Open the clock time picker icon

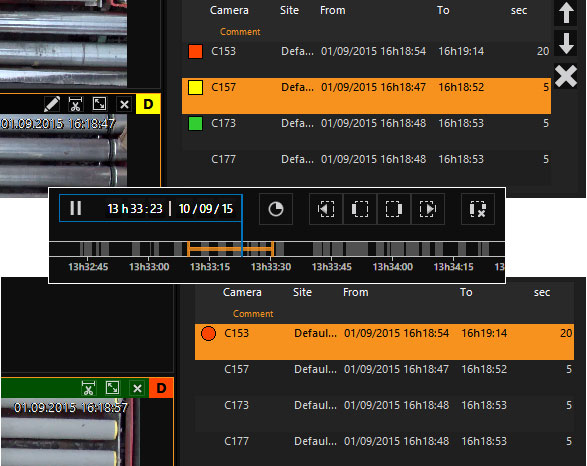276,209
